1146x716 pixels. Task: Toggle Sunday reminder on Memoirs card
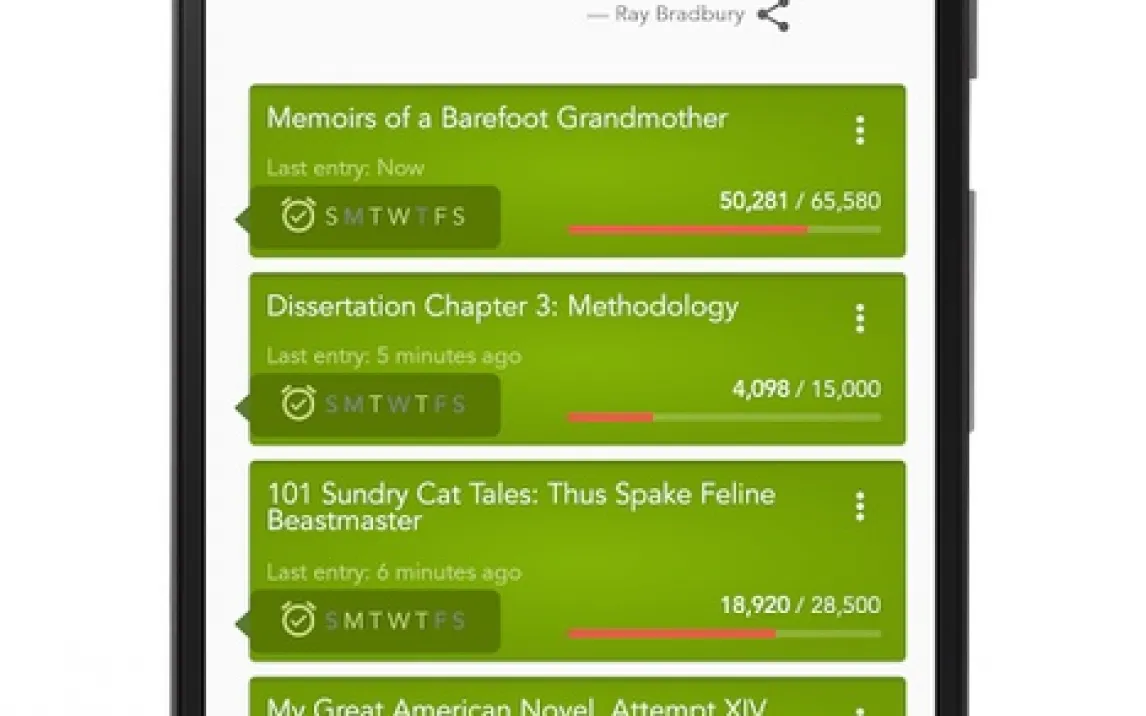[332, 216]
